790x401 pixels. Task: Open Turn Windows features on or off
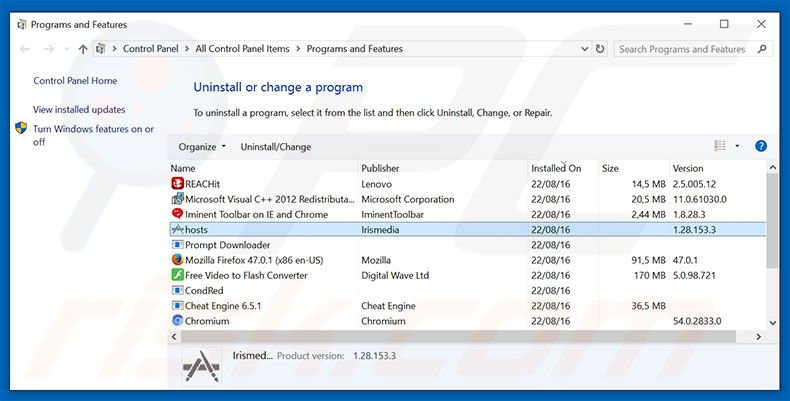coord(93,135)
